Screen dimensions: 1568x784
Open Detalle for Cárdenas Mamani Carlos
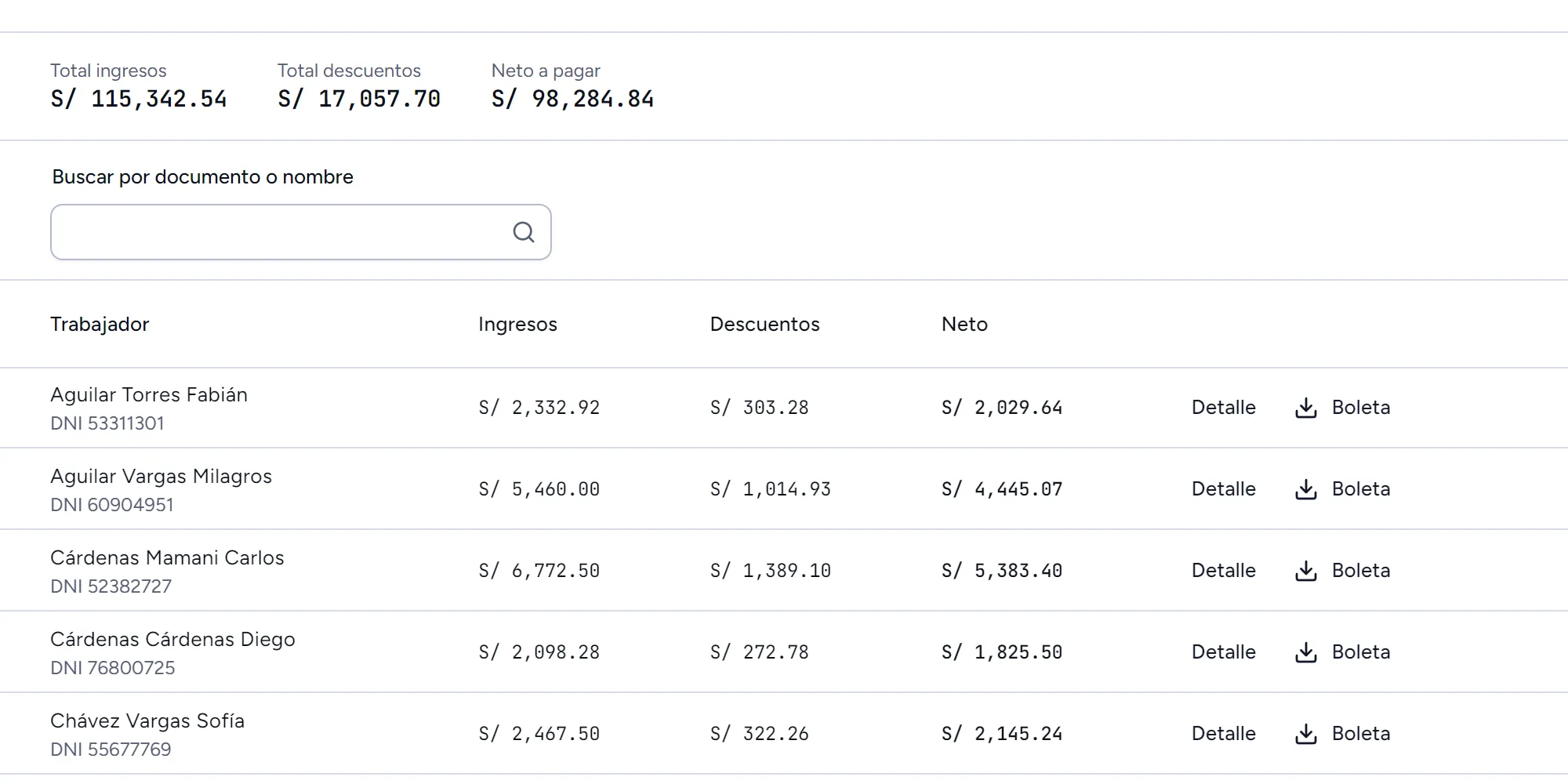point(1224,571)
